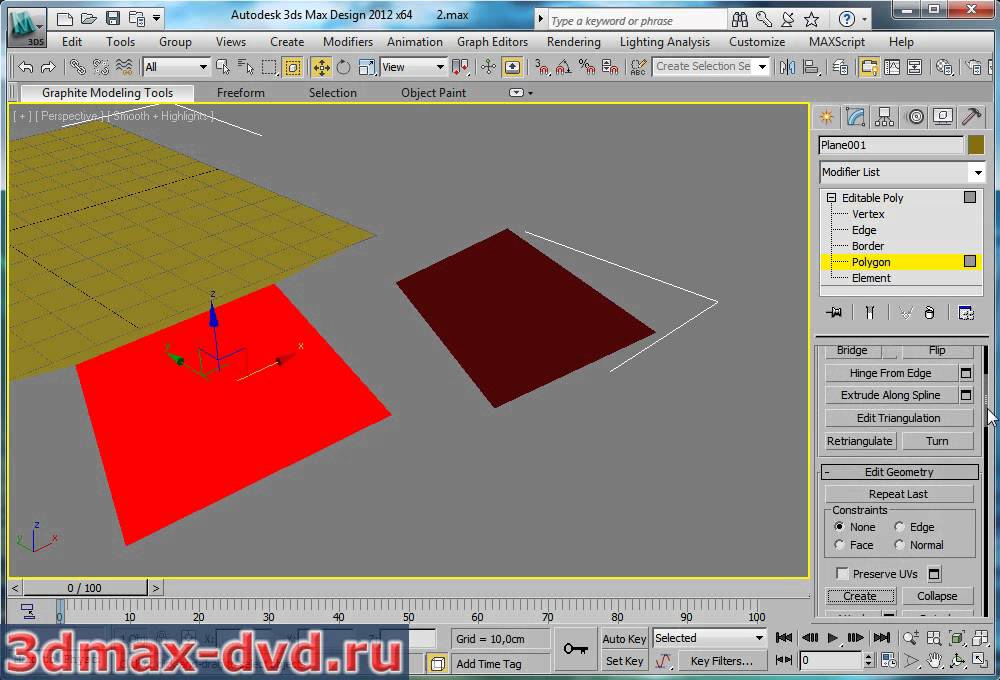Image resolution: width=1000 pixels, height=680 pixels.
Task: Click the Align tool icon
Action: (x=811, y=66)
